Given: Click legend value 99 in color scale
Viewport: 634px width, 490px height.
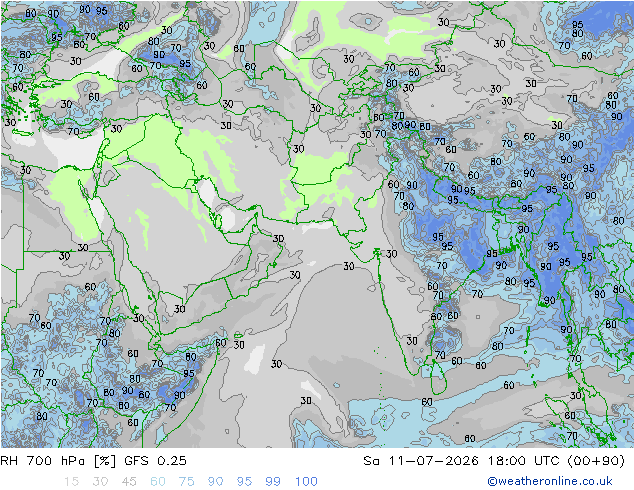Looking at the screenshot, I should coord(273,482).
